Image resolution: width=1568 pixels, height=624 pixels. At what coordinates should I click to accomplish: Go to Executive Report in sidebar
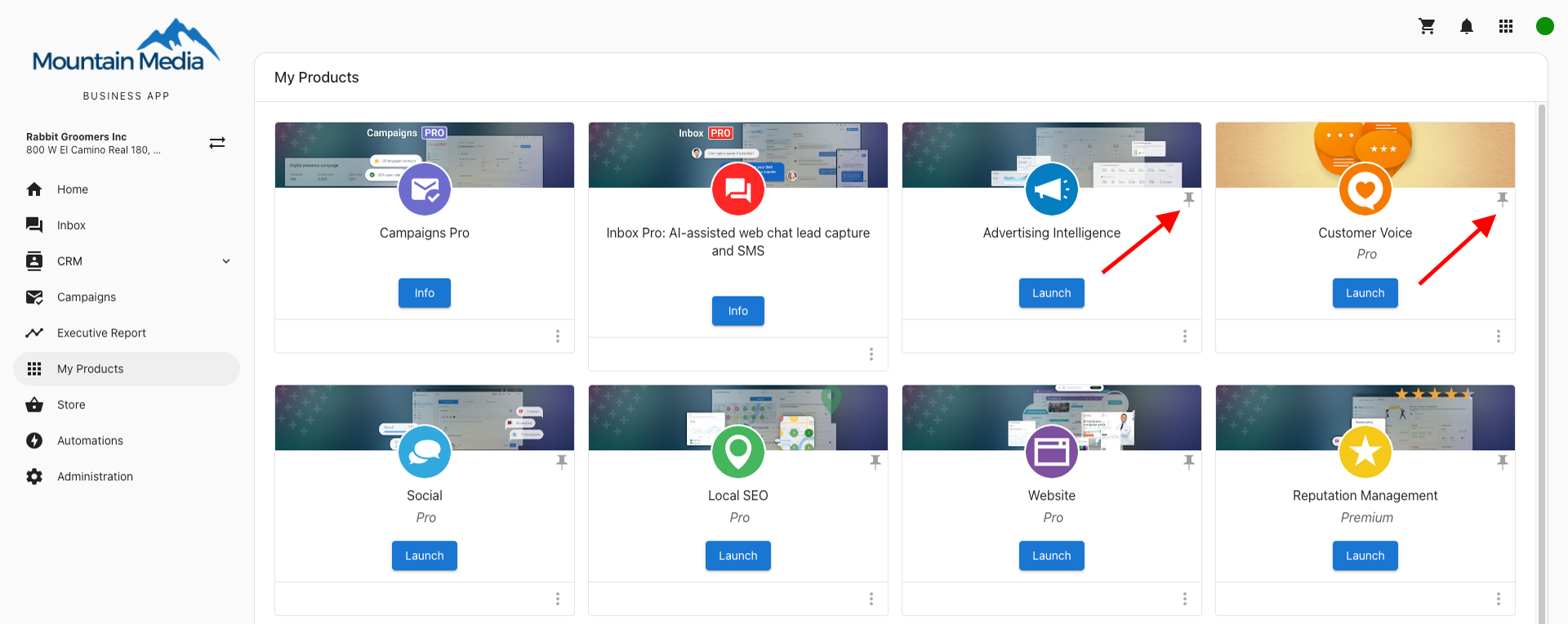click(101, 333)
